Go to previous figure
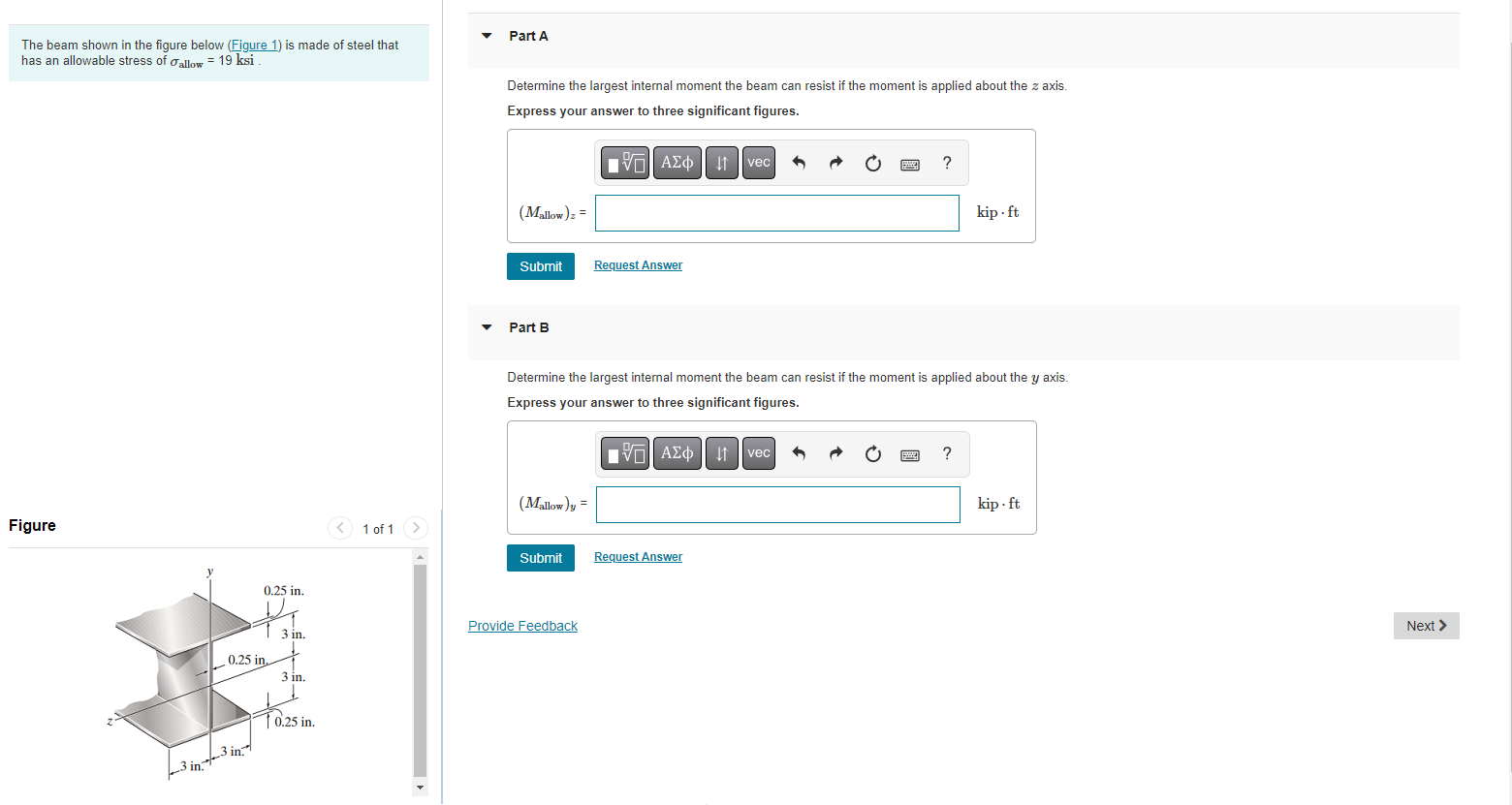This screenshot has height=805, width=1512. [340, 528]
